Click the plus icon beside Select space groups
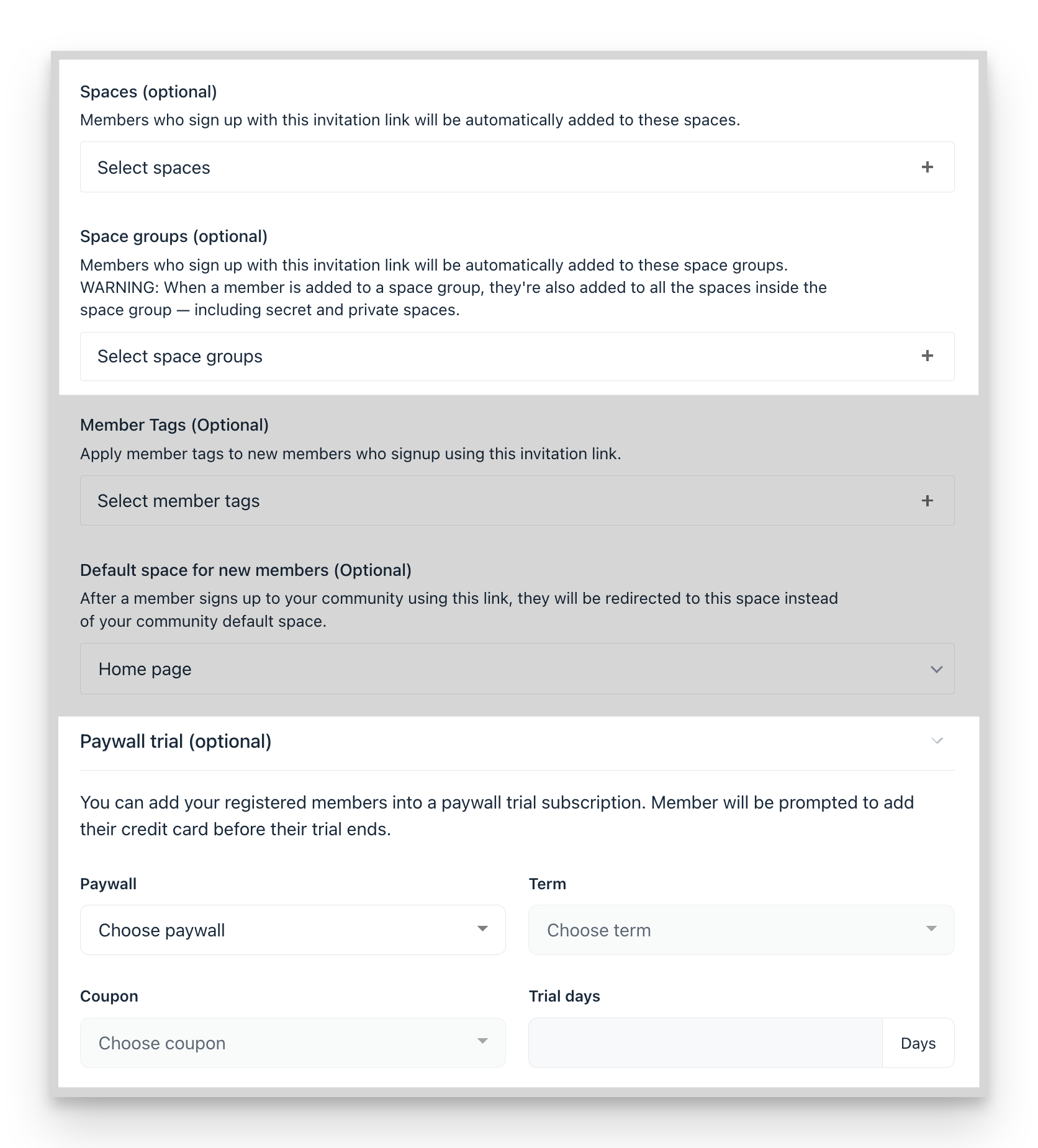 click(x=927, y=356)
